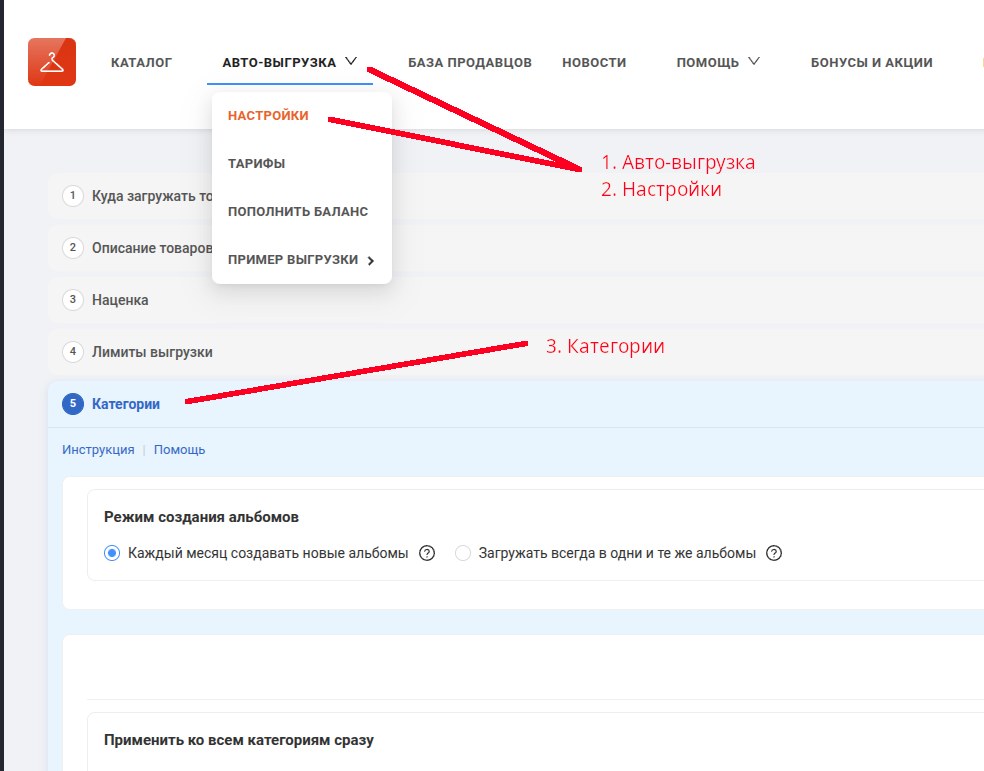This screenshot has width=984, height=771.
Task: Select 'Каждый месяц создавать новые альбомы' radio button
Action: (x=112, y=553)
